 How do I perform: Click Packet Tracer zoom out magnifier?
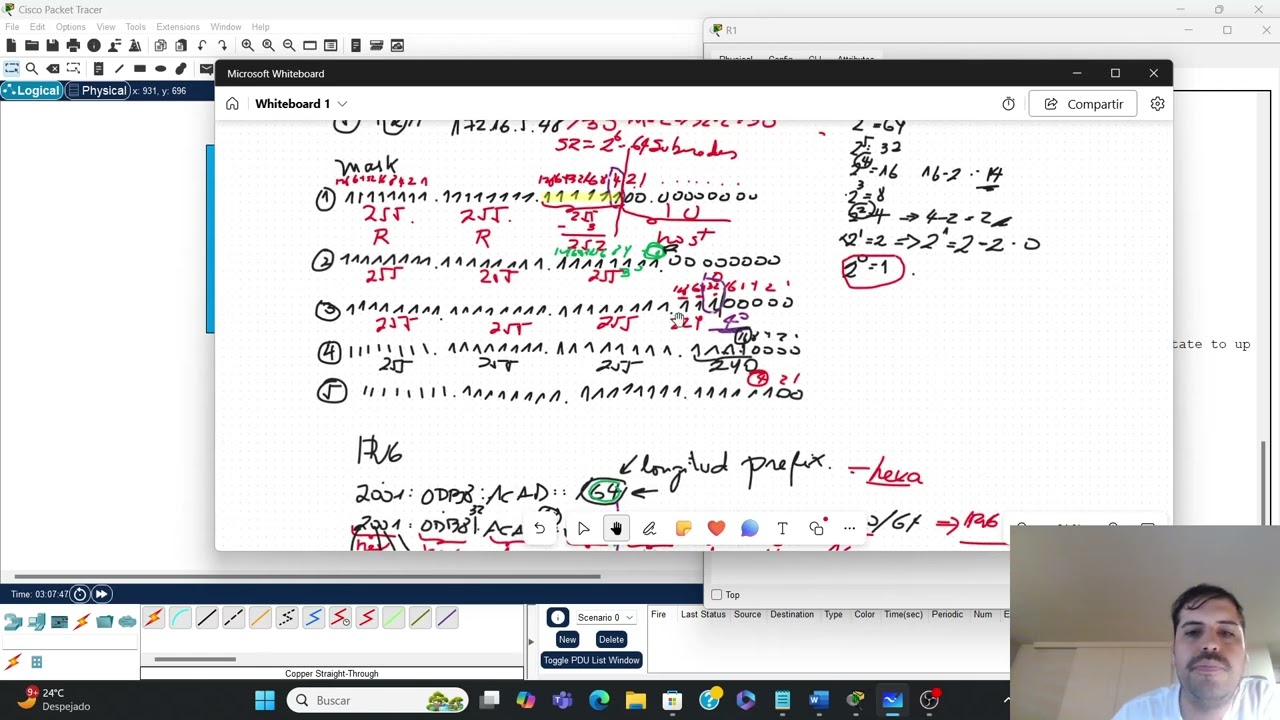[x=289, y=45]
